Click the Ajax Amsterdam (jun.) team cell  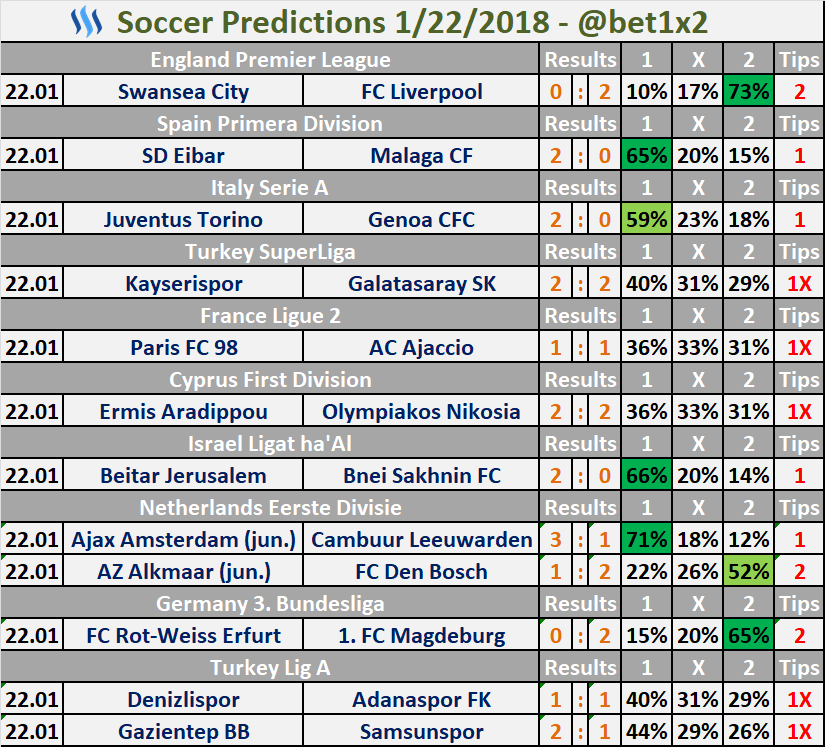pyautogui.click(x=183, y=540)
